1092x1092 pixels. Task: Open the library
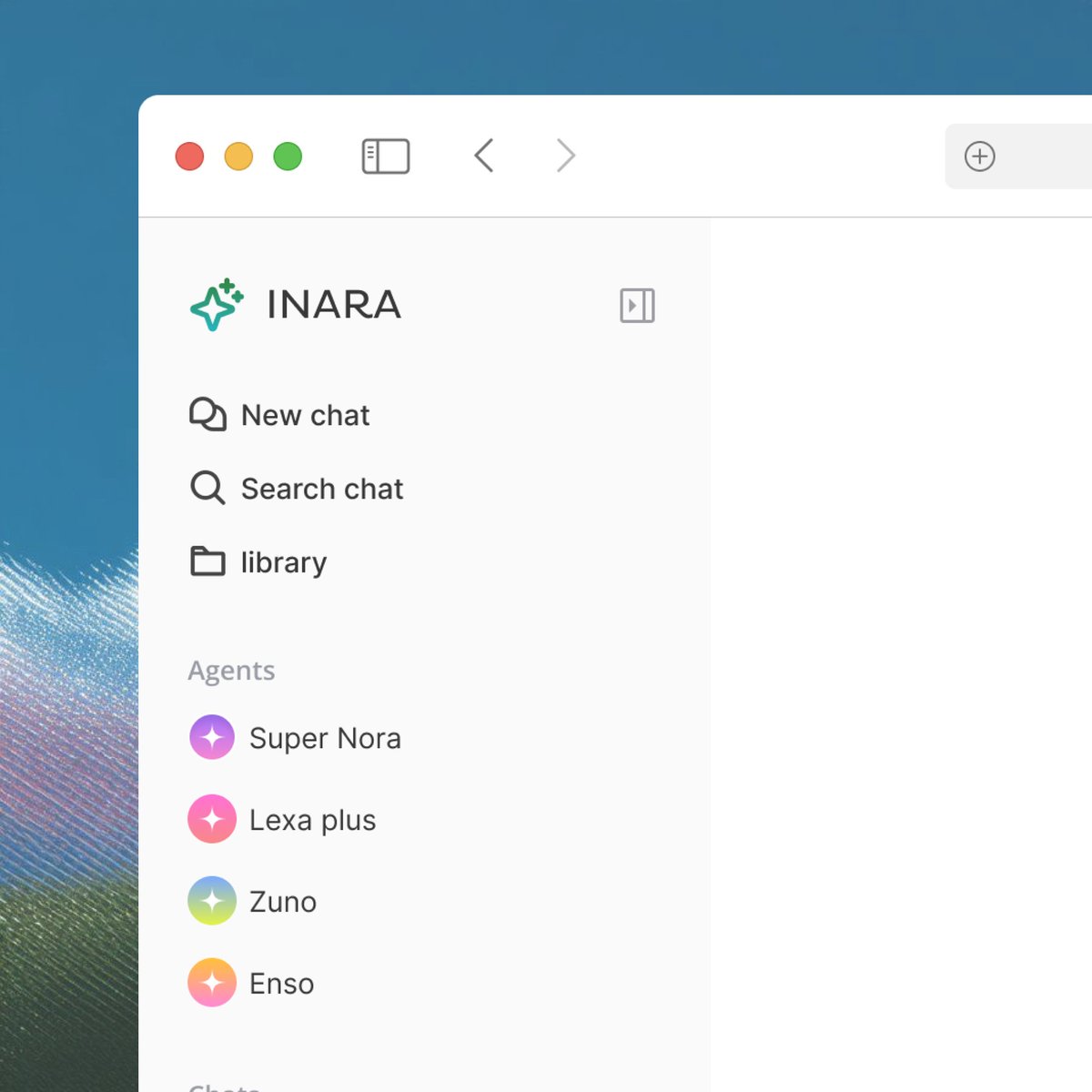[258, 562]
